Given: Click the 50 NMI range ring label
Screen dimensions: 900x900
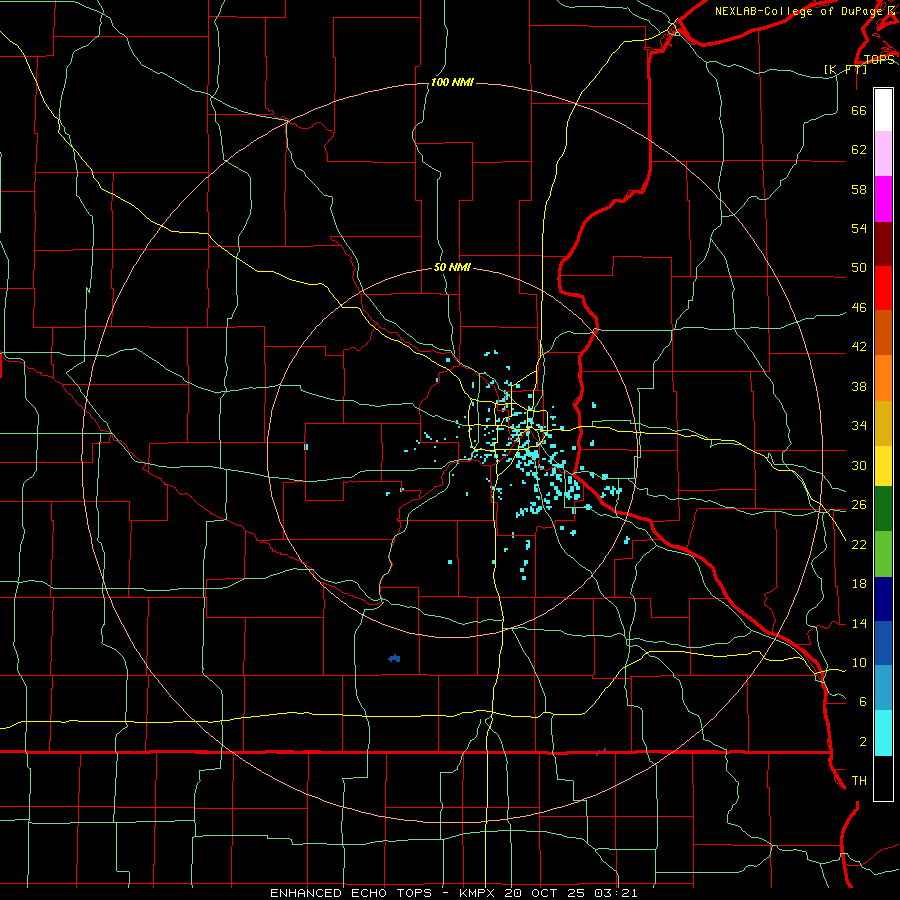Looking at the screenshot, I should (x=452, y=267).
